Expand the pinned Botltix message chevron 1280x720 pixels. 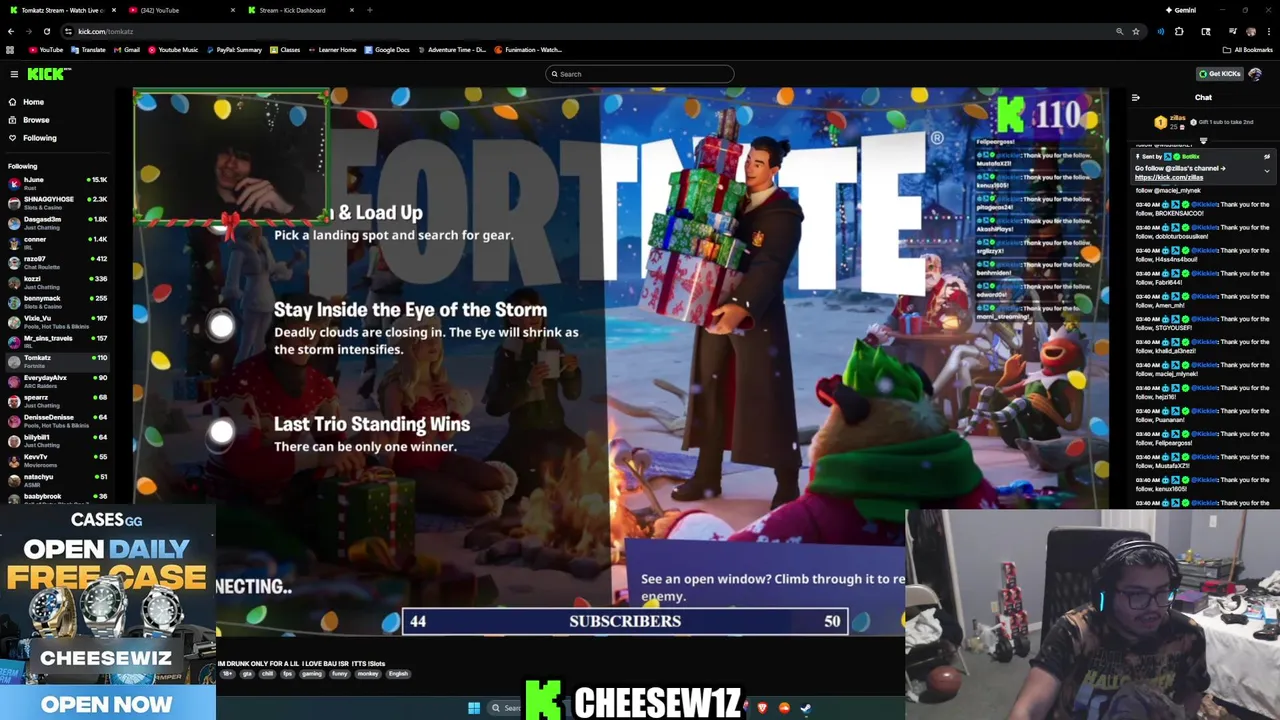coord(1267,171)
